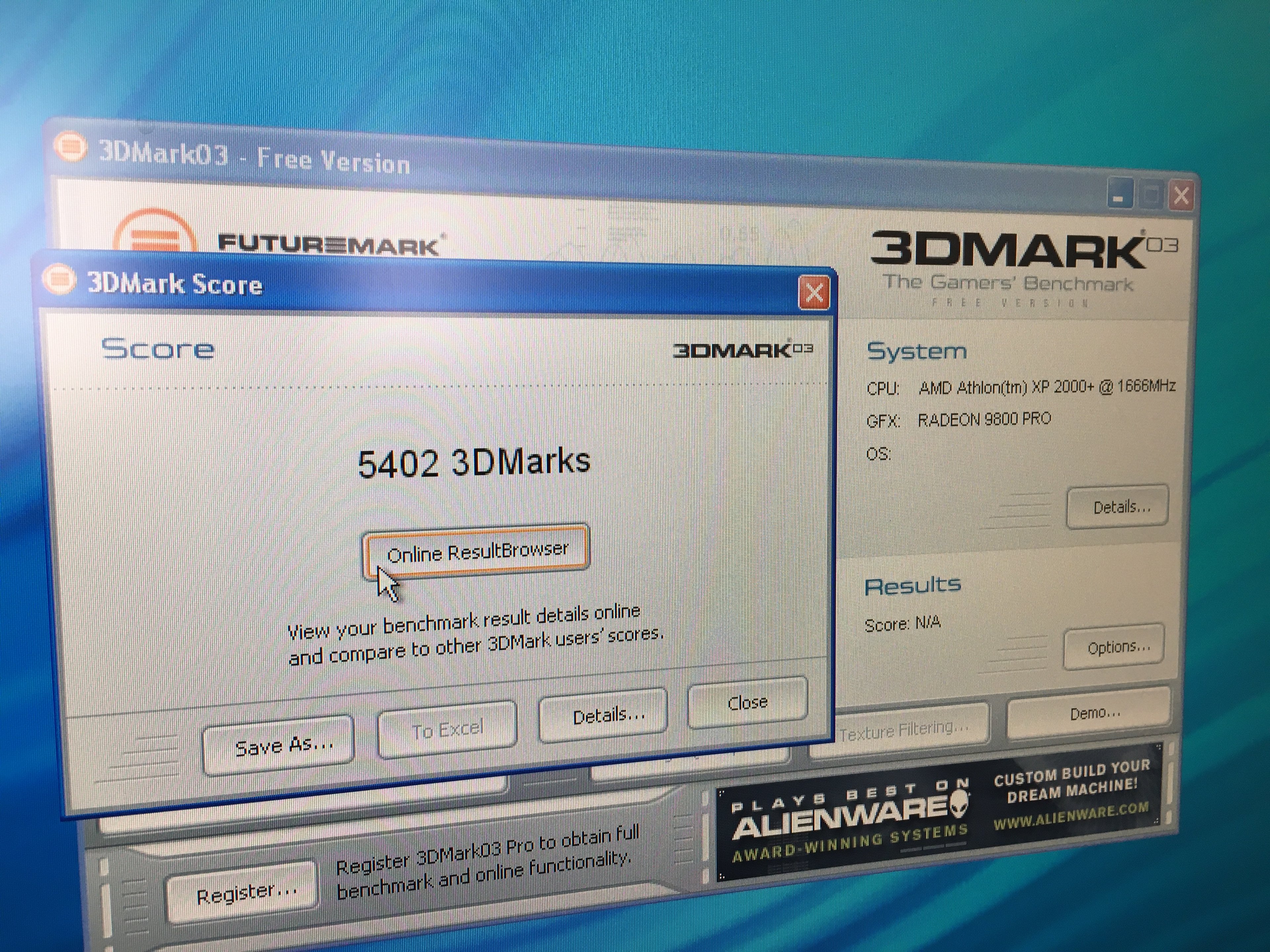
Task: Click the To Excel button
Action: tap(447, 730)
